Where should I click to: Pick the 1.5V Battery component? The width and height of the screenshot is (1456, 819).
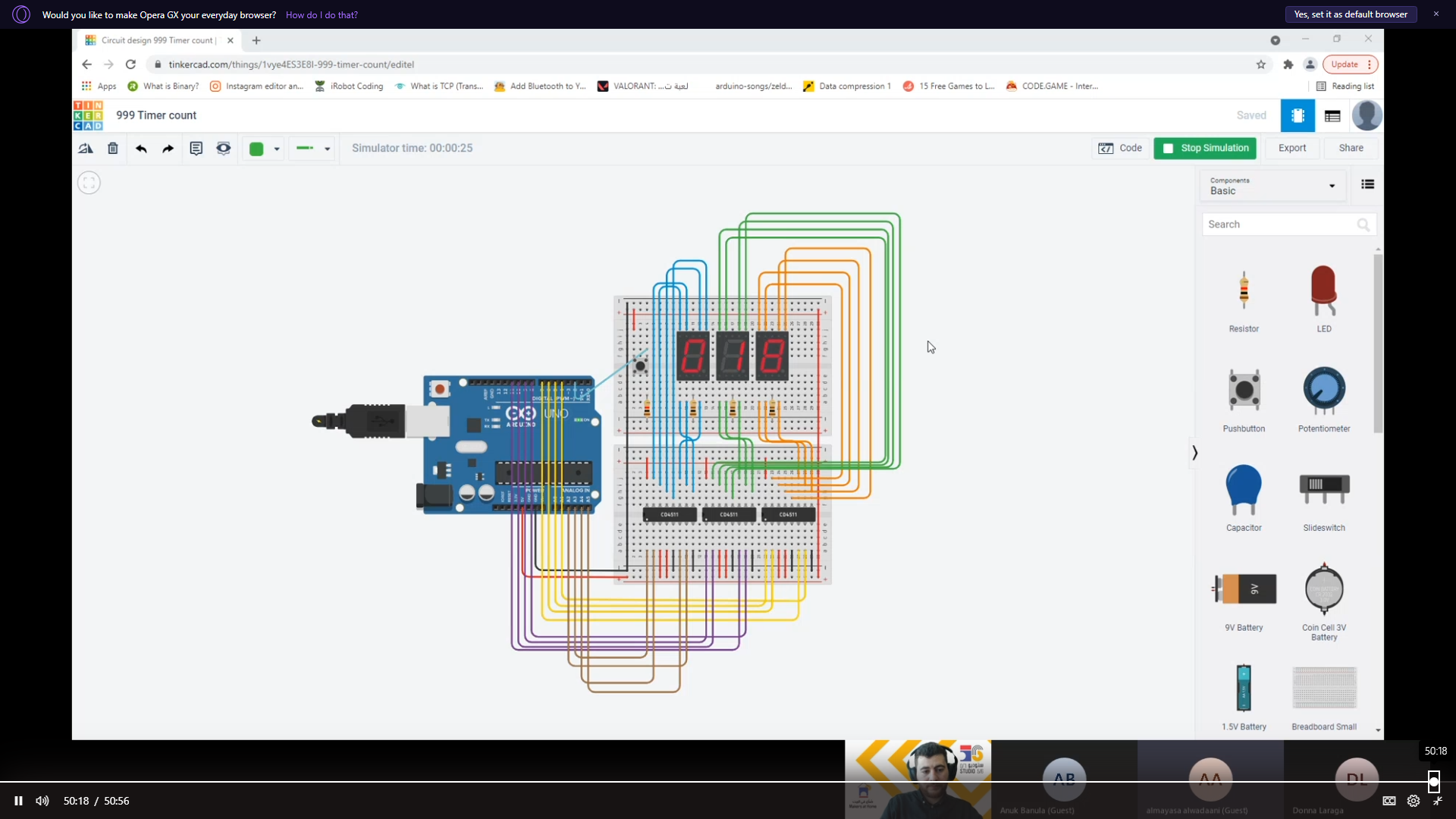(1244, 698)
